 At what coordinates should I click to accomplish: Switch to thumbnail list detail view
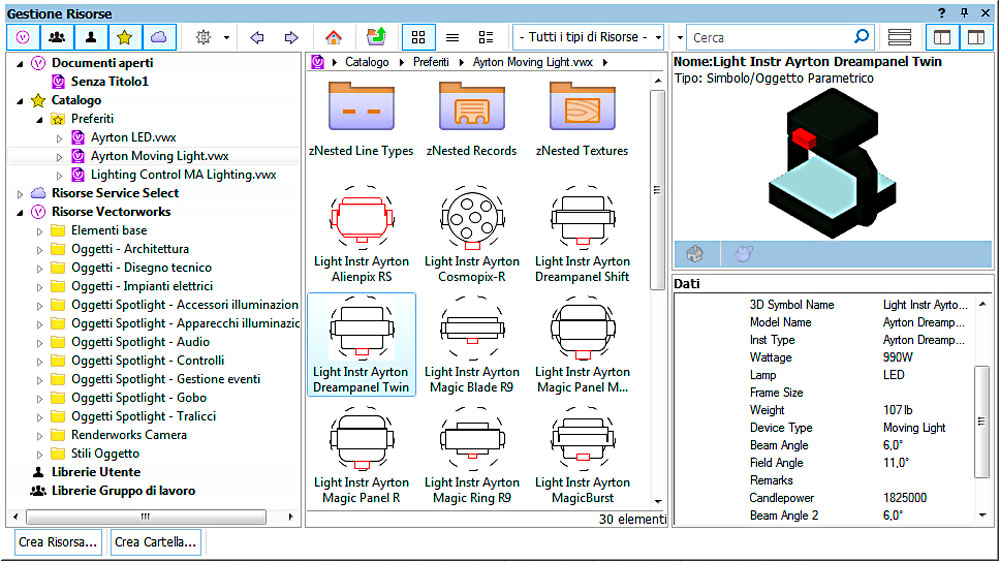(x=486, y=38)
